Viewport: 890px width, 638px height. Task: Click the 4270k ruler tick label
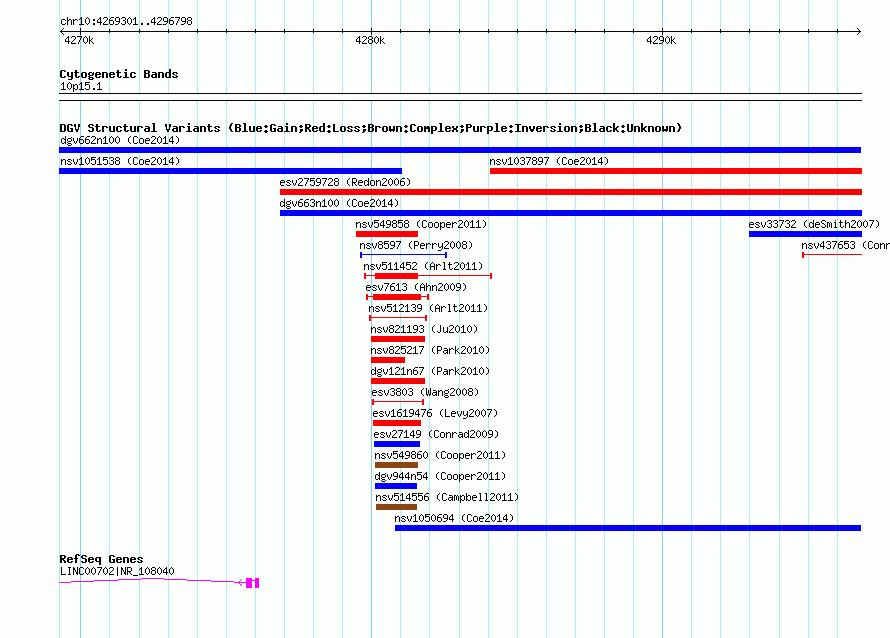79,40
